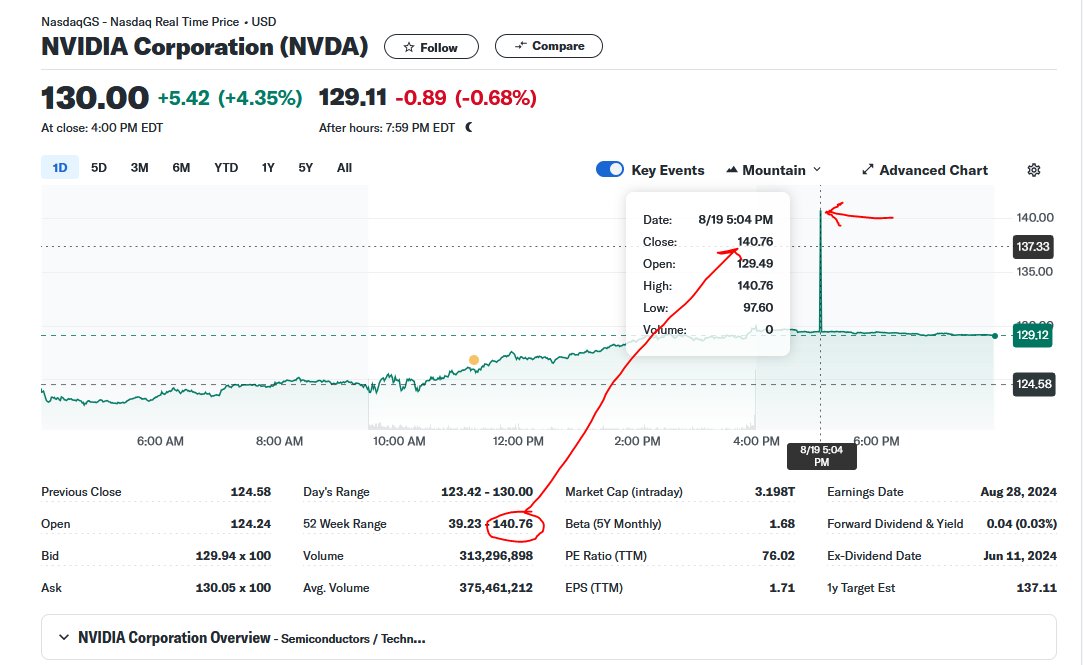Open the Advanced Chart view
Viewport: 1083px width, 665px height.
(x=925, y=170)
